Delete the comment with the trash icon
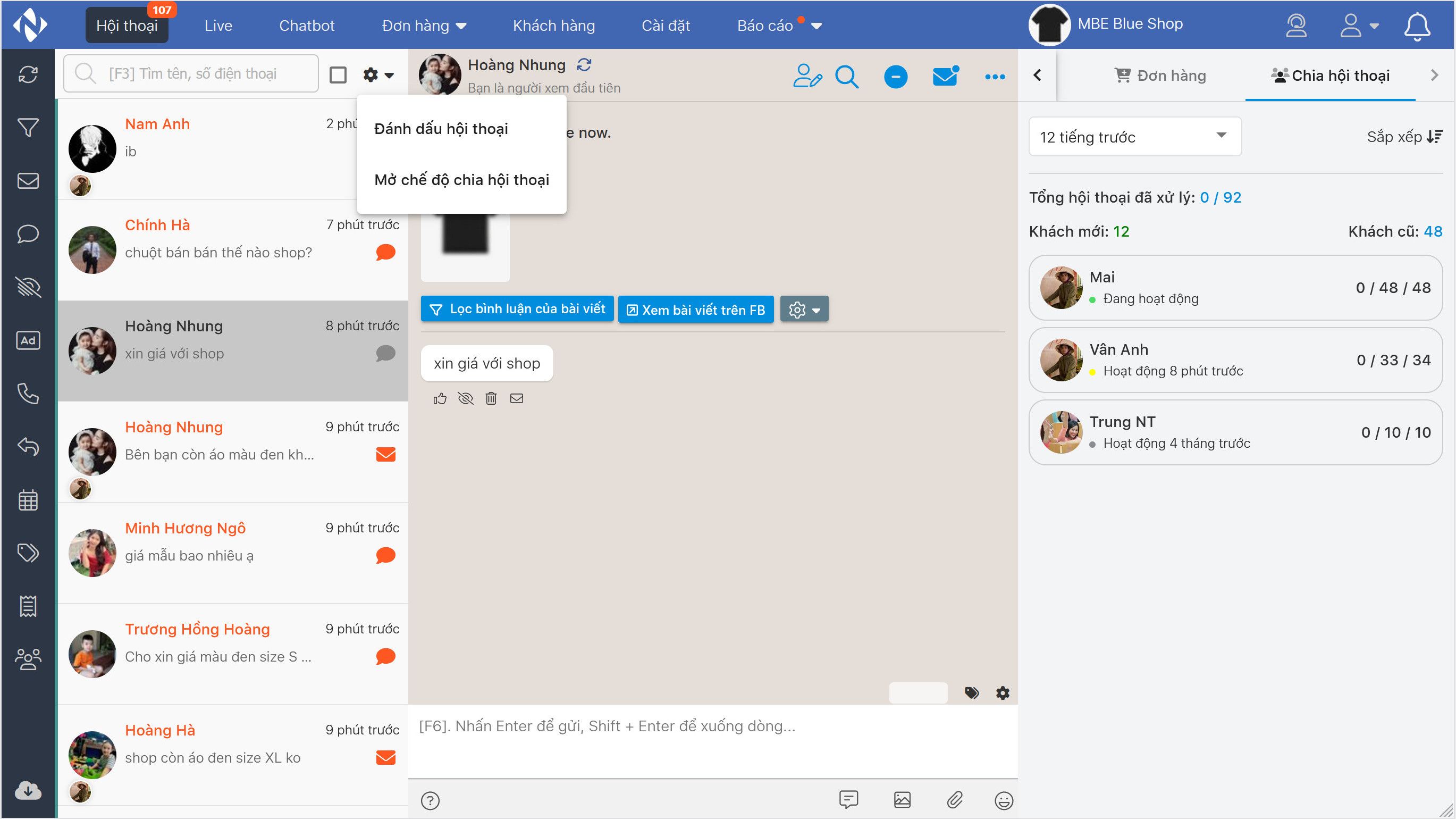Image resolution: width=1456 pixels, height=819 pixels. [491, 399]
